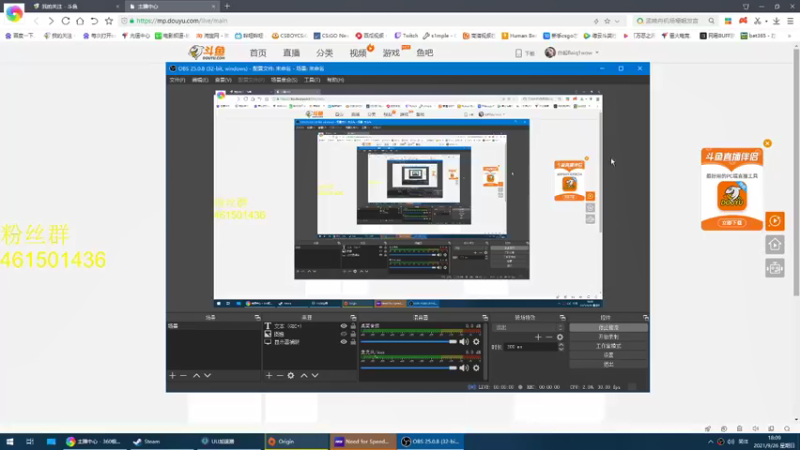
Task: Open source properties gear in OBS sources panel
Action: pos(291,376)
